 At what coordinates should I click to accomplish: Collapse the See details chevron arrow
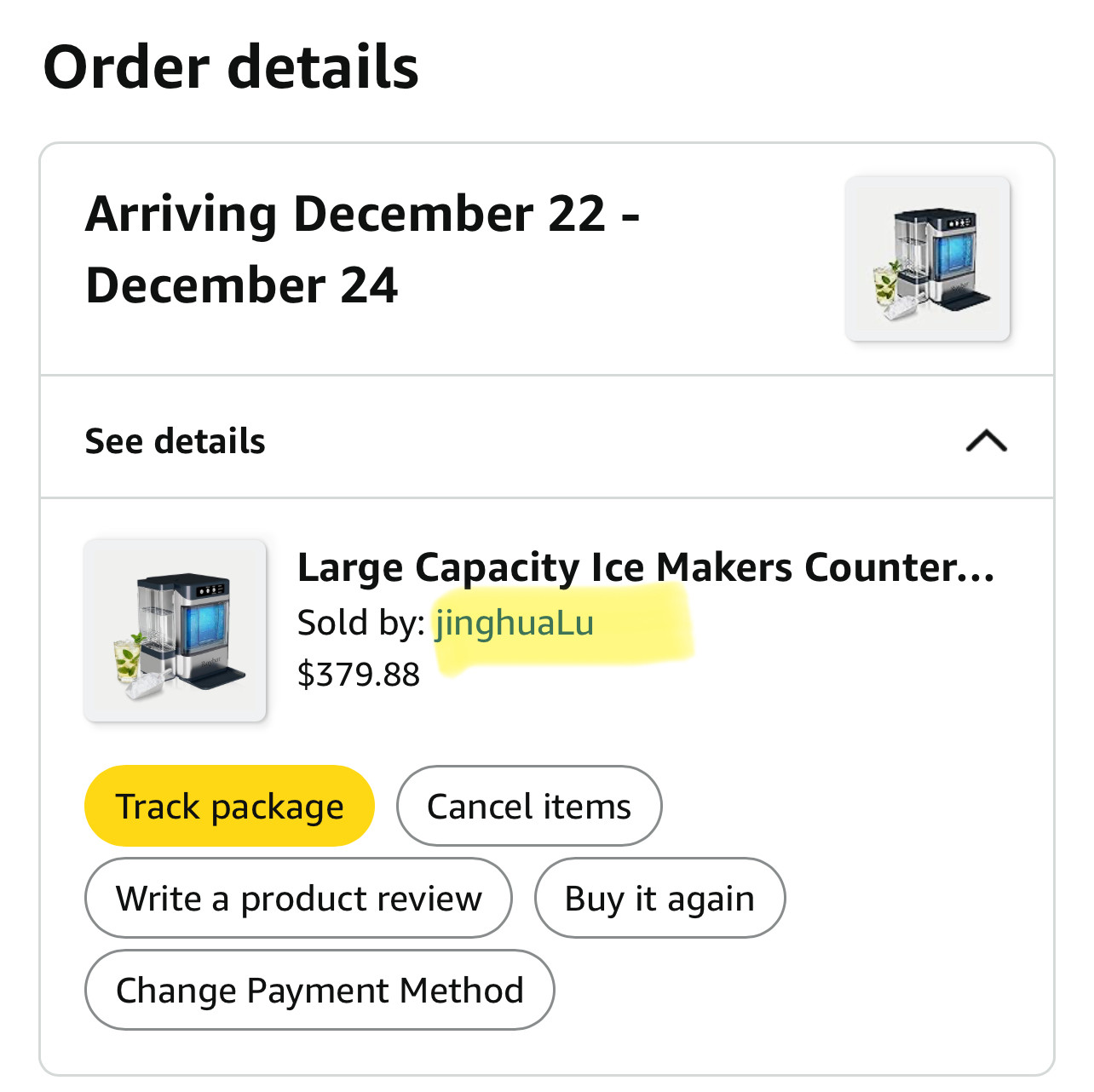(x=986, y=440)
